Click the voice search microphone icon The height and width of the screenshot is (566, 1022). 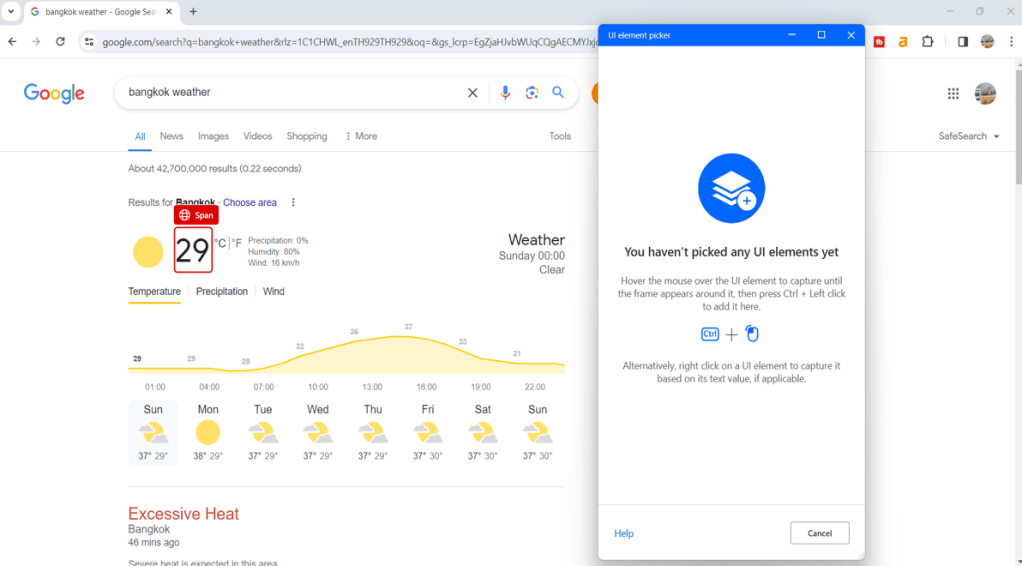[505, 93]
